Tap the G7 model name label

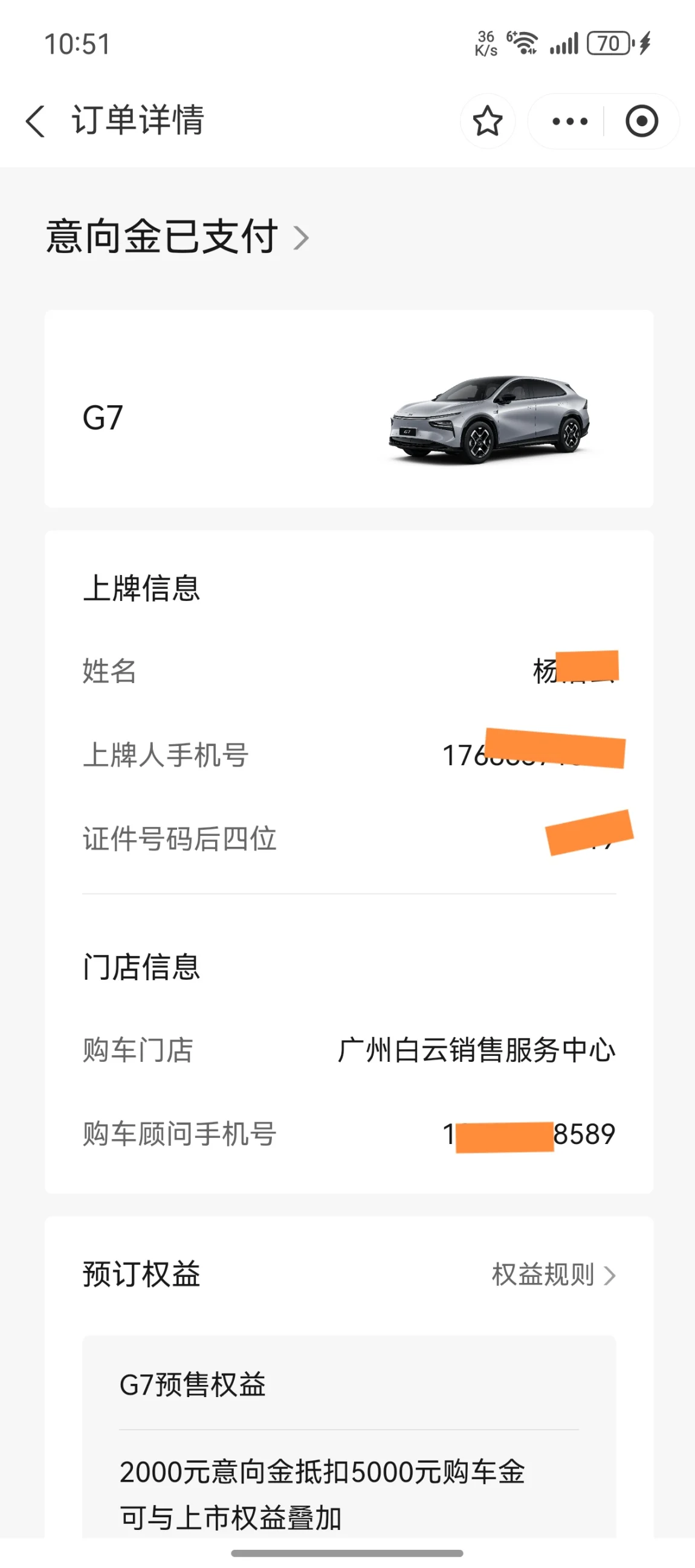(103, 417)
